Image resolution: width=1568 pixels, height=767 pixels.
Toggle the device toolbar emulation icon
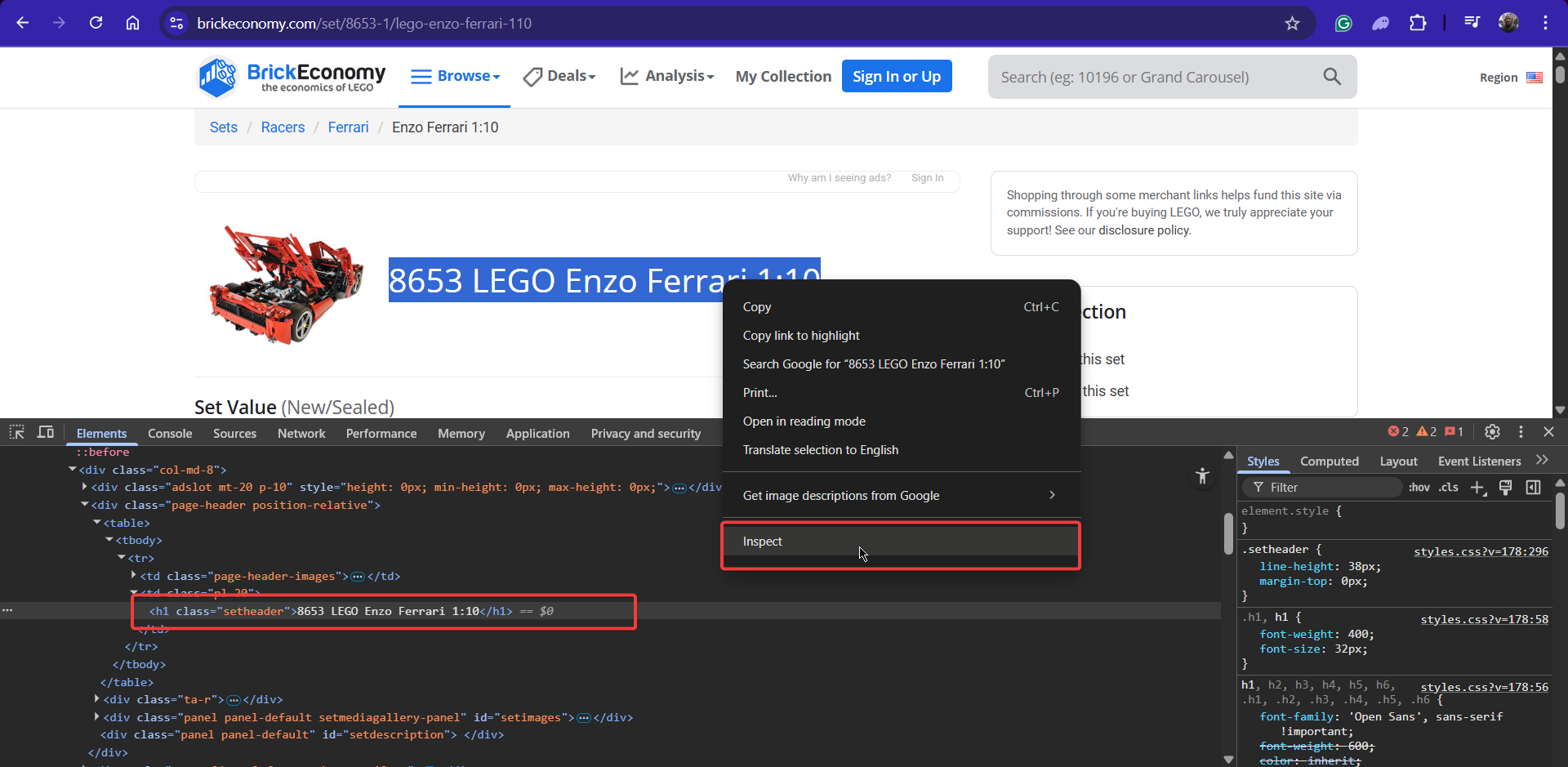(x=46, y=432)
